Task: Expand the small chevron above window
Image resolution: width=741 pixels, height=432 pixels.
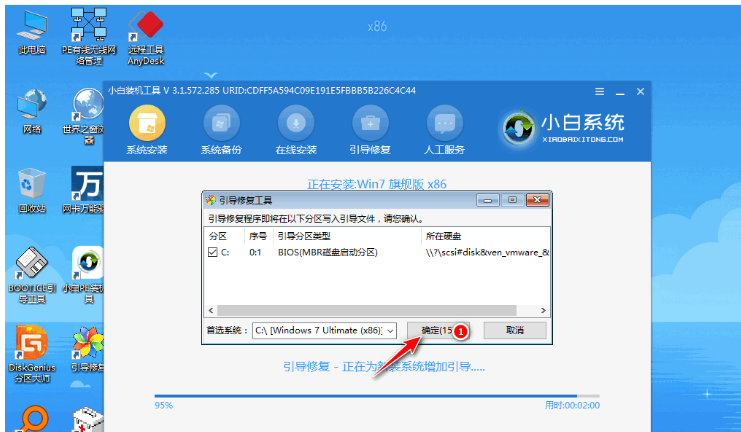Action: (x=210, y=75)
